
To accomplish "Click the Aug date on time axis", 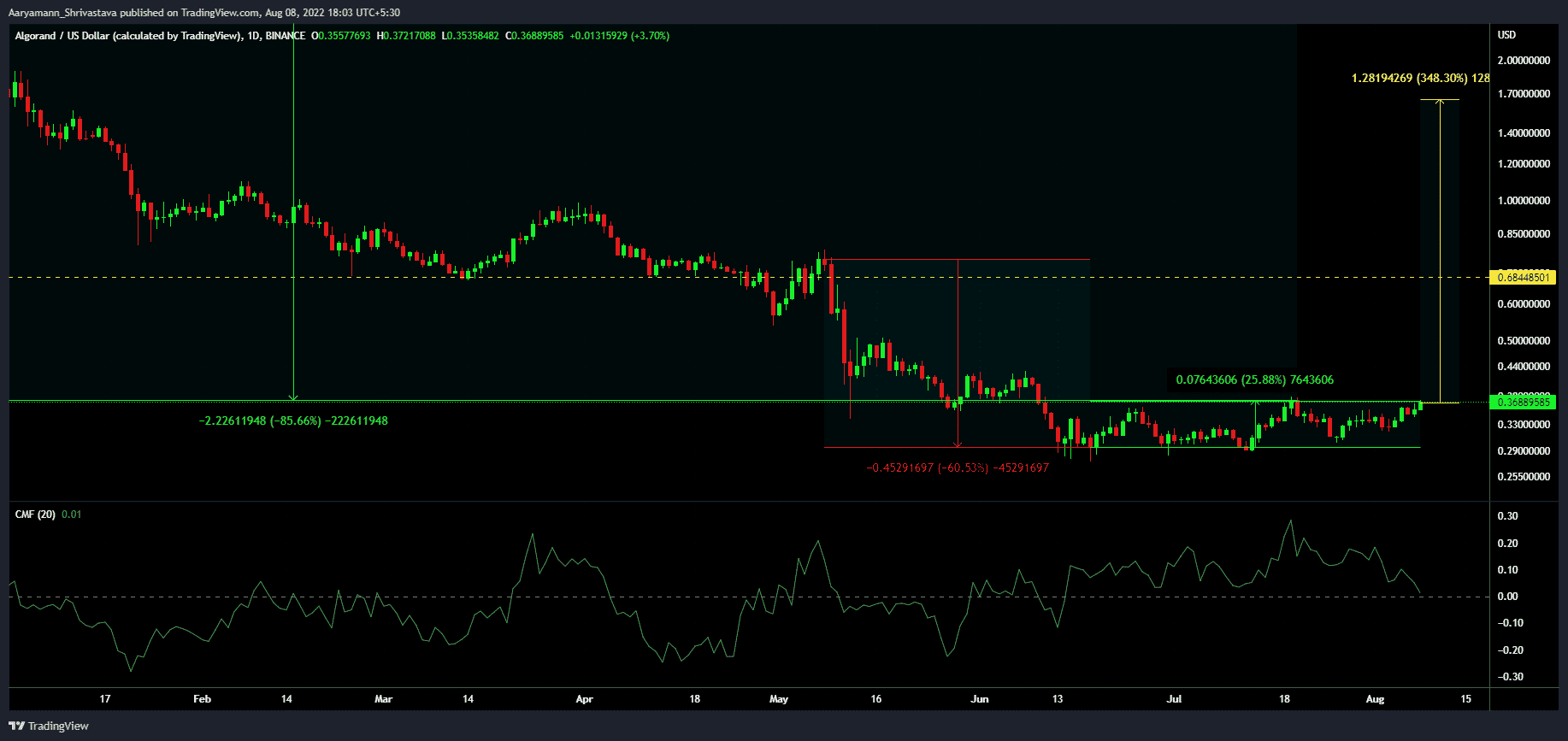I will 1375,699.
